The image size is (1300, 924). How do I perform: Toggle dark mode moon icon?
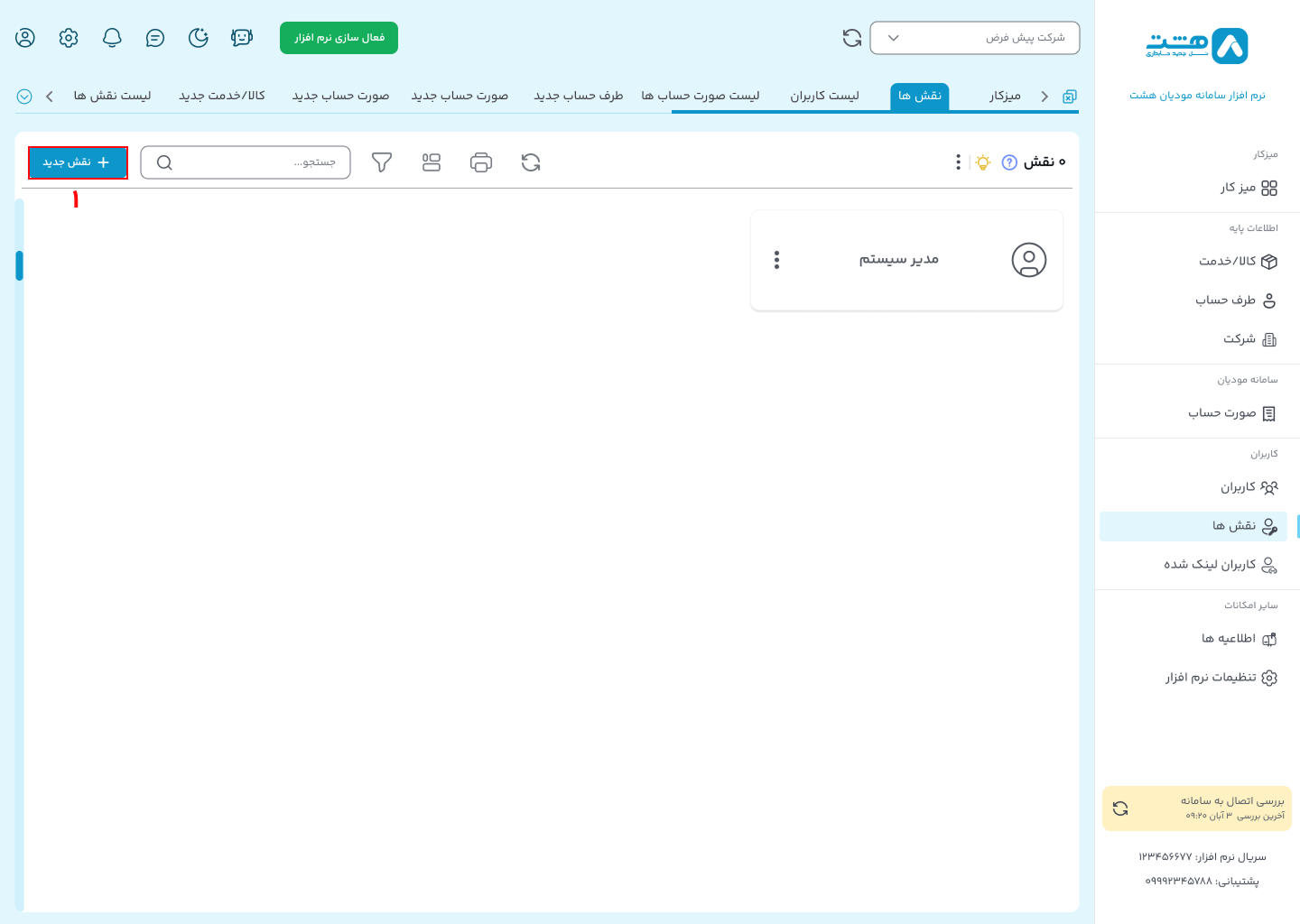point(199,38)
